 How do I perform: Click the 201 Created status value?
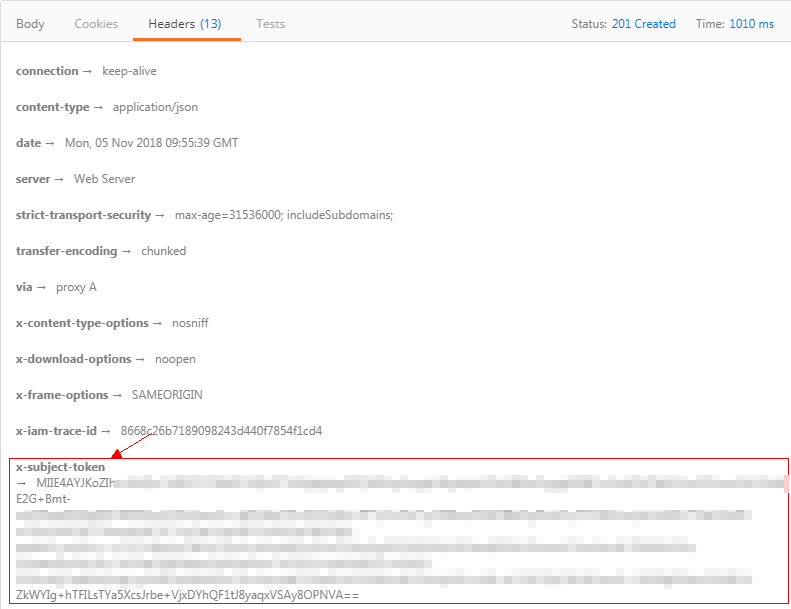click(643, 24)
